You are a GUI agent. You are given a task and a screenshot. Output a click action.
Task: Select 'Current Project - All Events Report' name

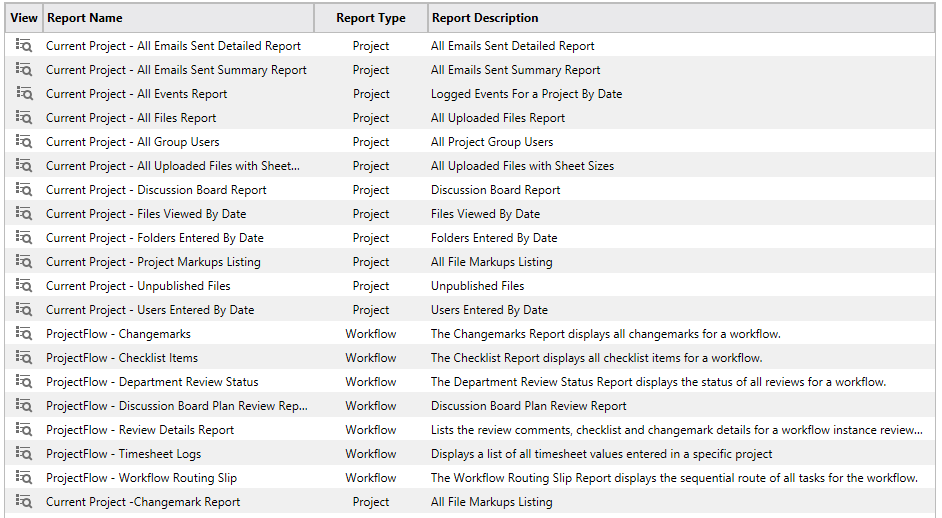click(x=136, y=94)
